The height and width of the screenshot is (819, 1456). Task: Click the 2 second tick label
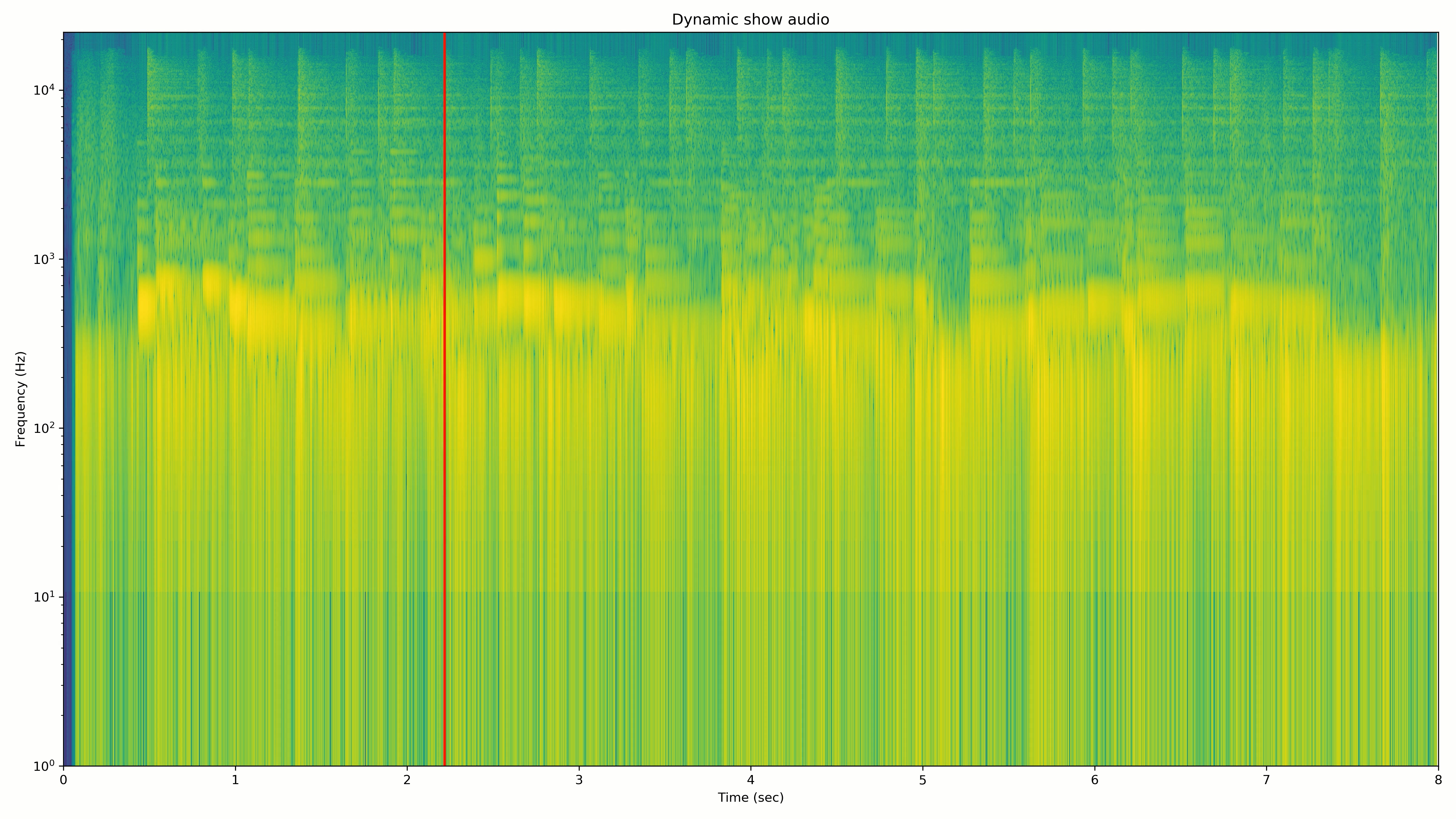407,780
